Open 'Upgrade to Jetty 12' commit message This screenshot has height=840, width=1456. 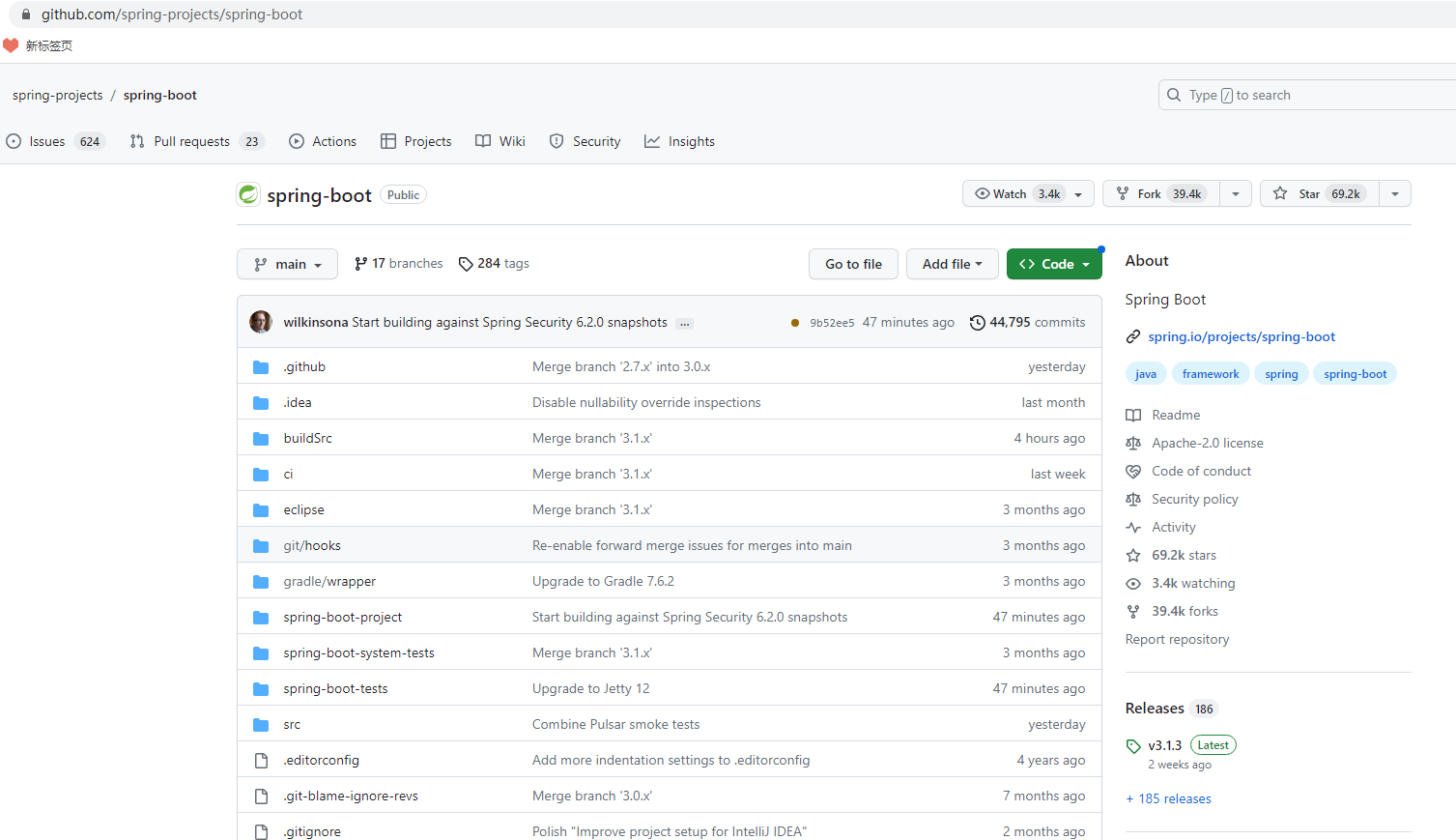[x=590, y=689]
